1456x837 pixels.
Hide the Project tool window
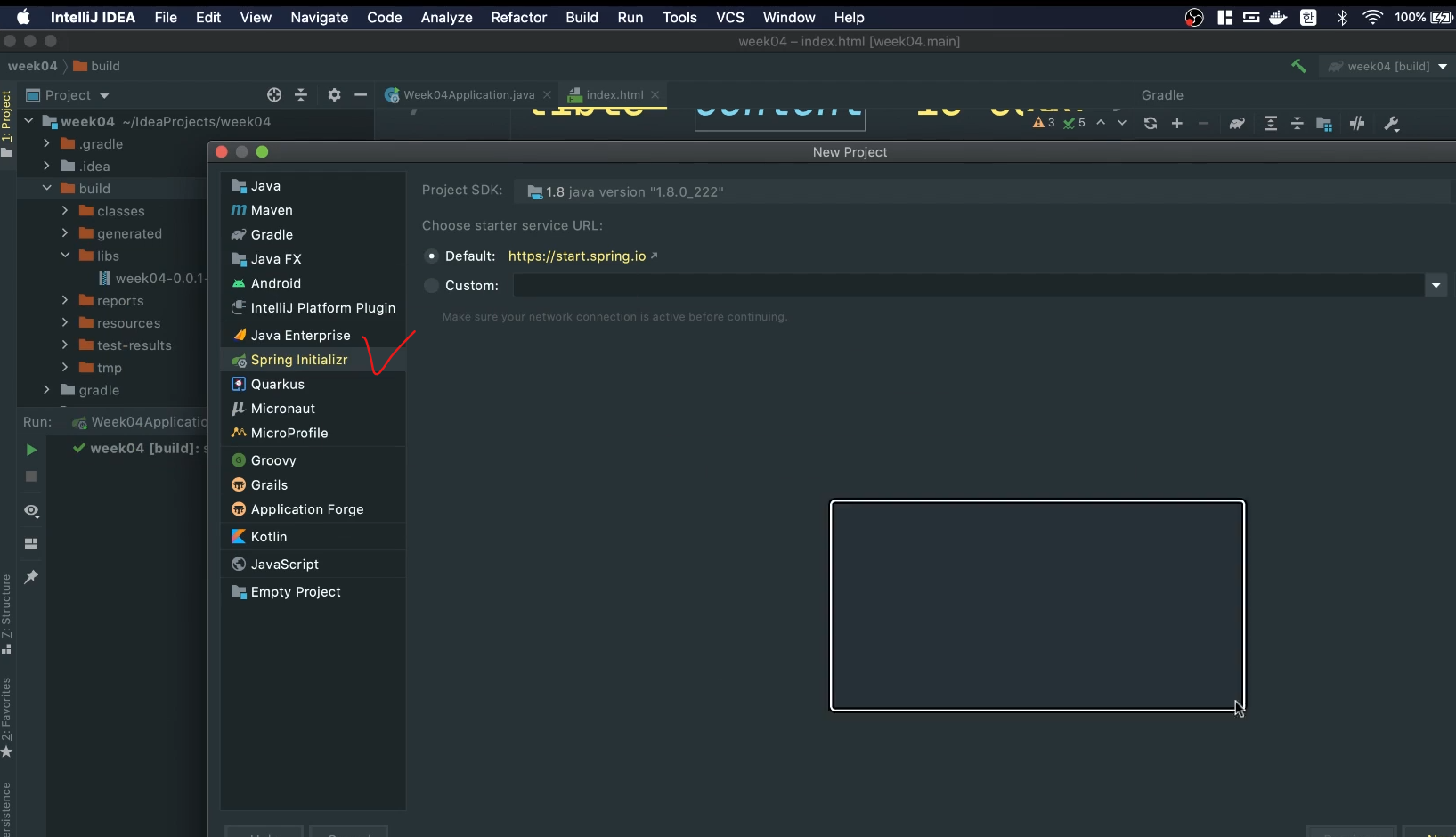361,95
